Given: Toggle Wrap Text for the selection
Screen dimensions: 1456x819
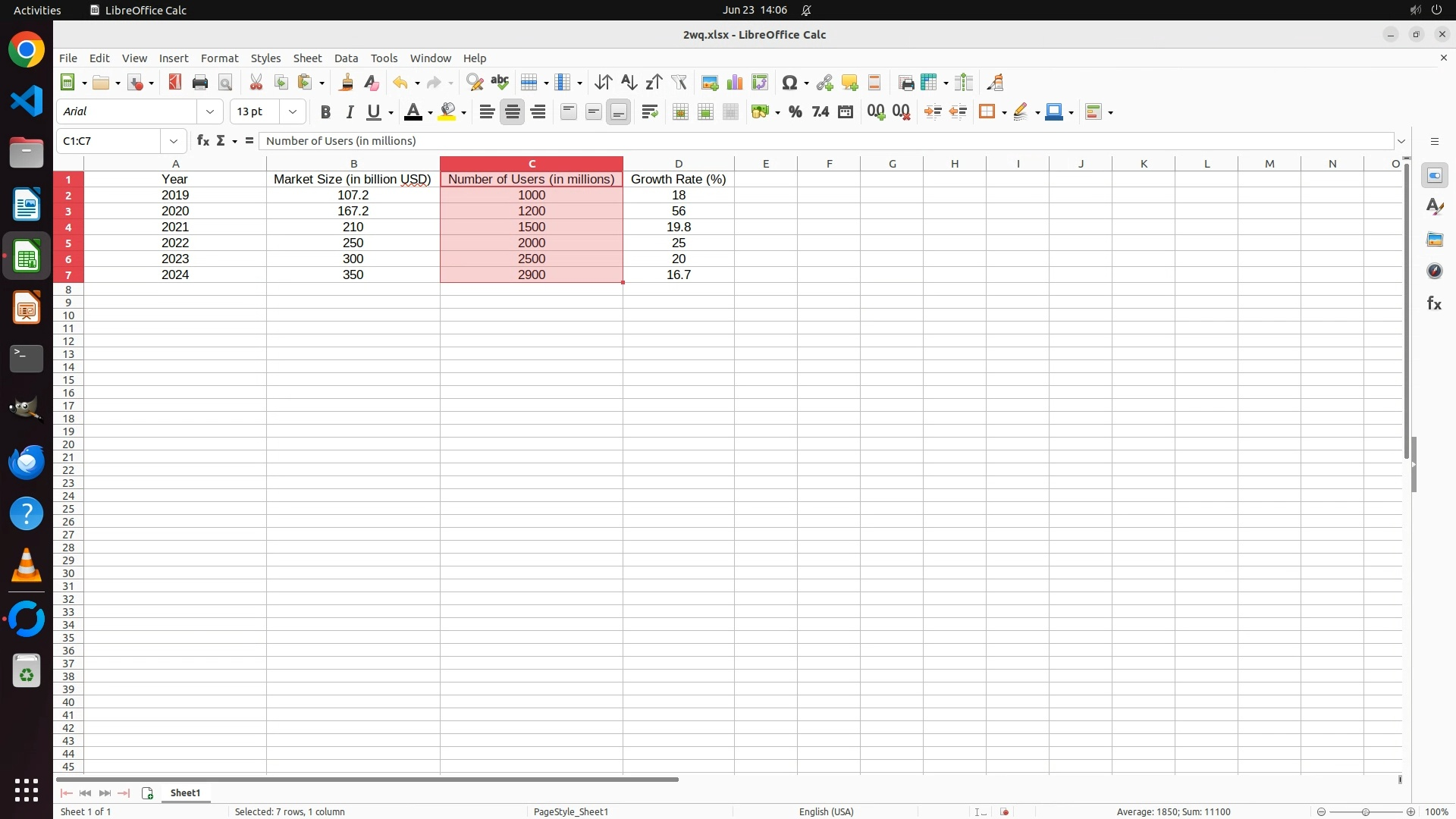Looking at the screenshot, I should 650,112.
